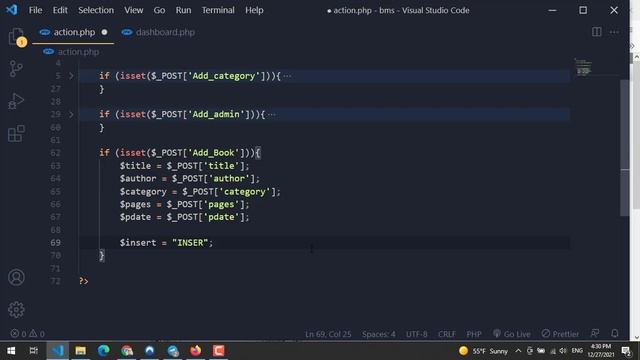Image resolution: width=640 pixels, height=360 pixels.
Task: Show hidden system tray icons
Action: click(x=518, y=351)
